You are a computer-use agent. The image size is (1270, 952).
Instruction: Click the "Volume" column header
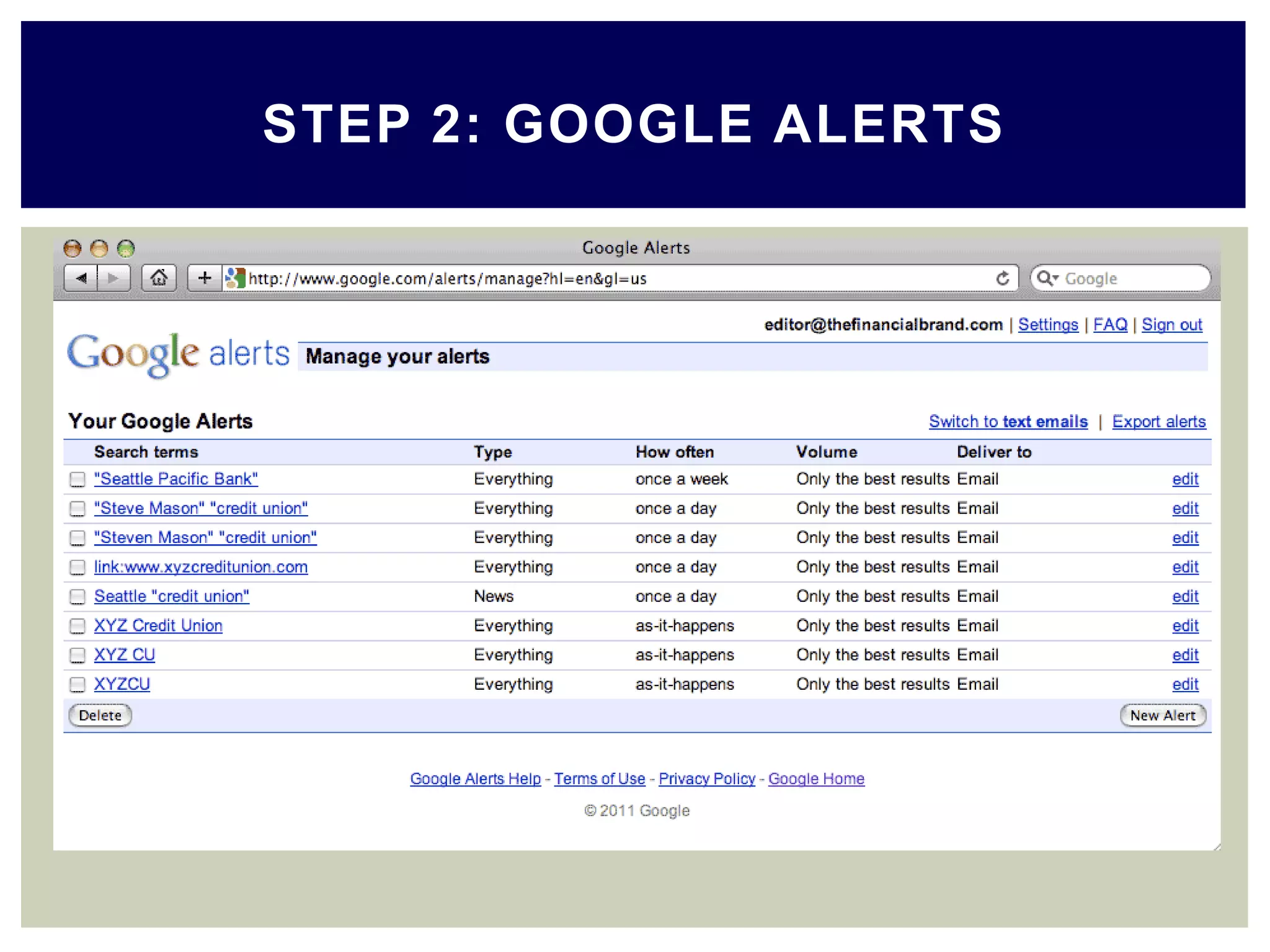[x=827, y=452]
